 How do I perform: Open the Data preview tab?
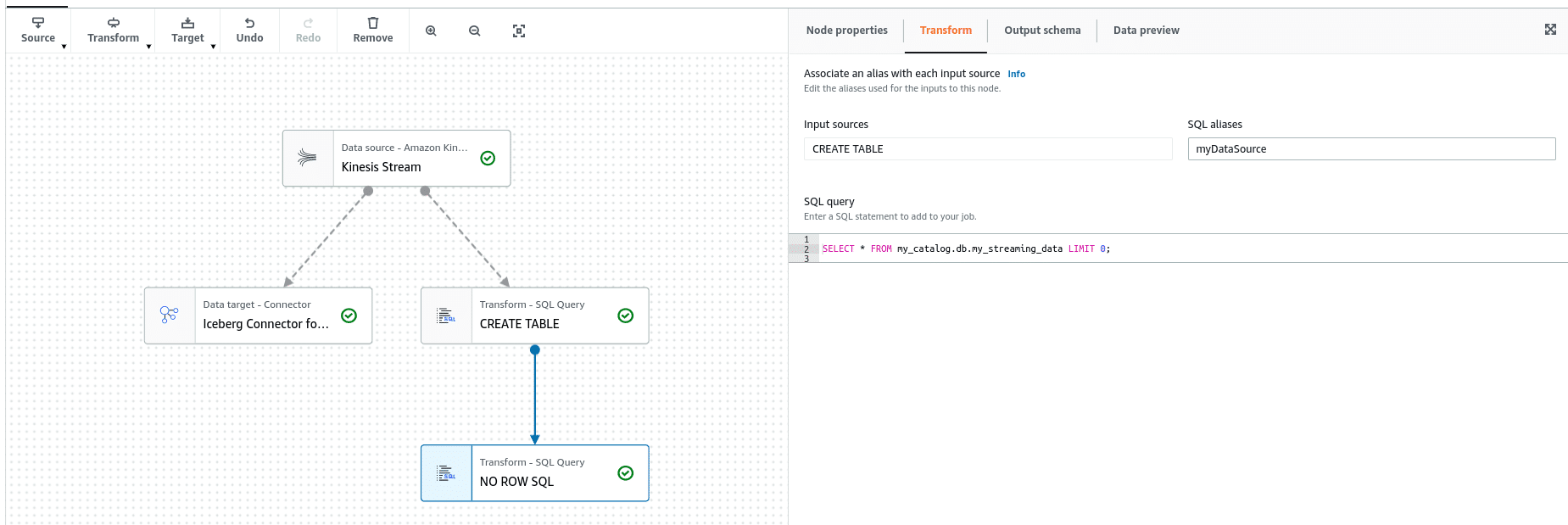pyautogui.click(x=1146, y=31)
